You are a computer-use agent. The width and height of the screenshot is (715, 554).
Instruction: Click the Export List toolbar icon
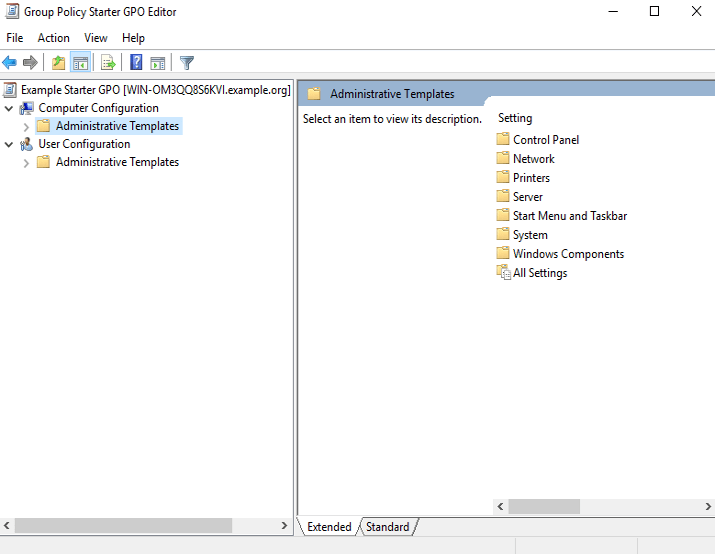coord(109,62)
